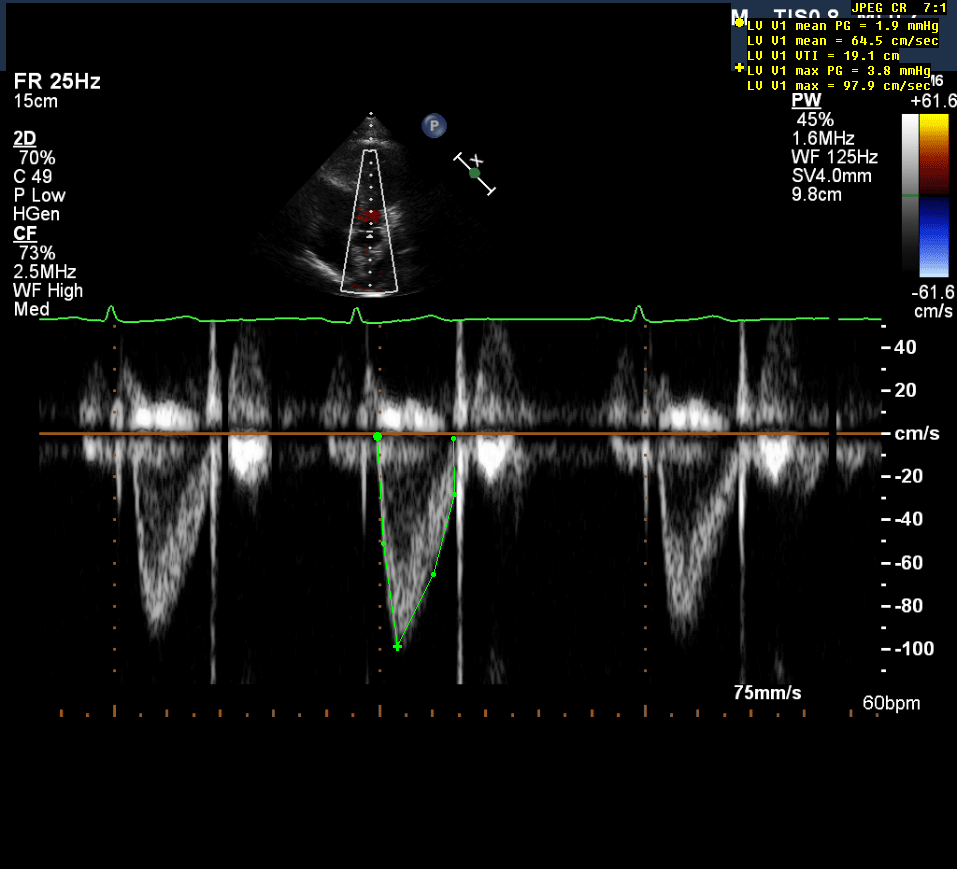Click the blue negative velocity color bar

pyautogui.click(x=933, y=235)
